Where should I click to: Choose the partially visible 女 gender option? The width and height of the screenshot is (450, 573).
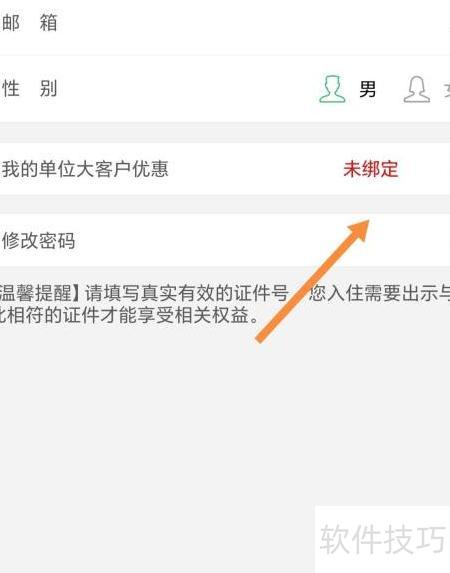(447, 89)
